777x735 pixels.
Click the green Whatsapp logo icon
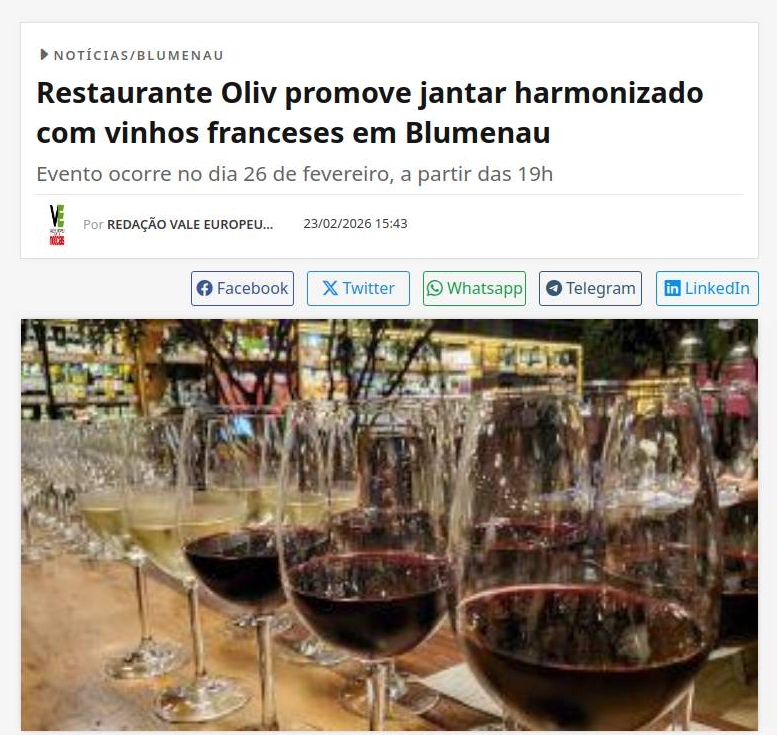click(435, 288)
